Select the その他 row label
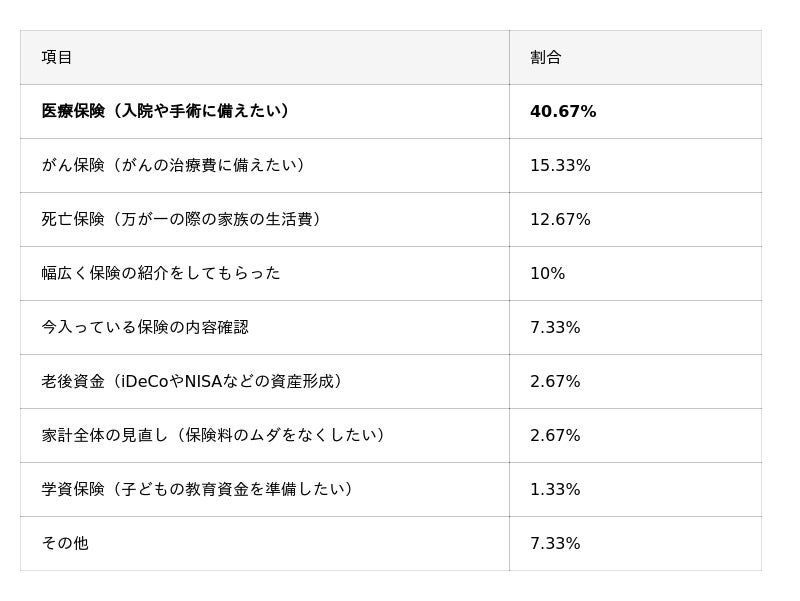The height and width of the screenshot is (601, 800). 65,543
